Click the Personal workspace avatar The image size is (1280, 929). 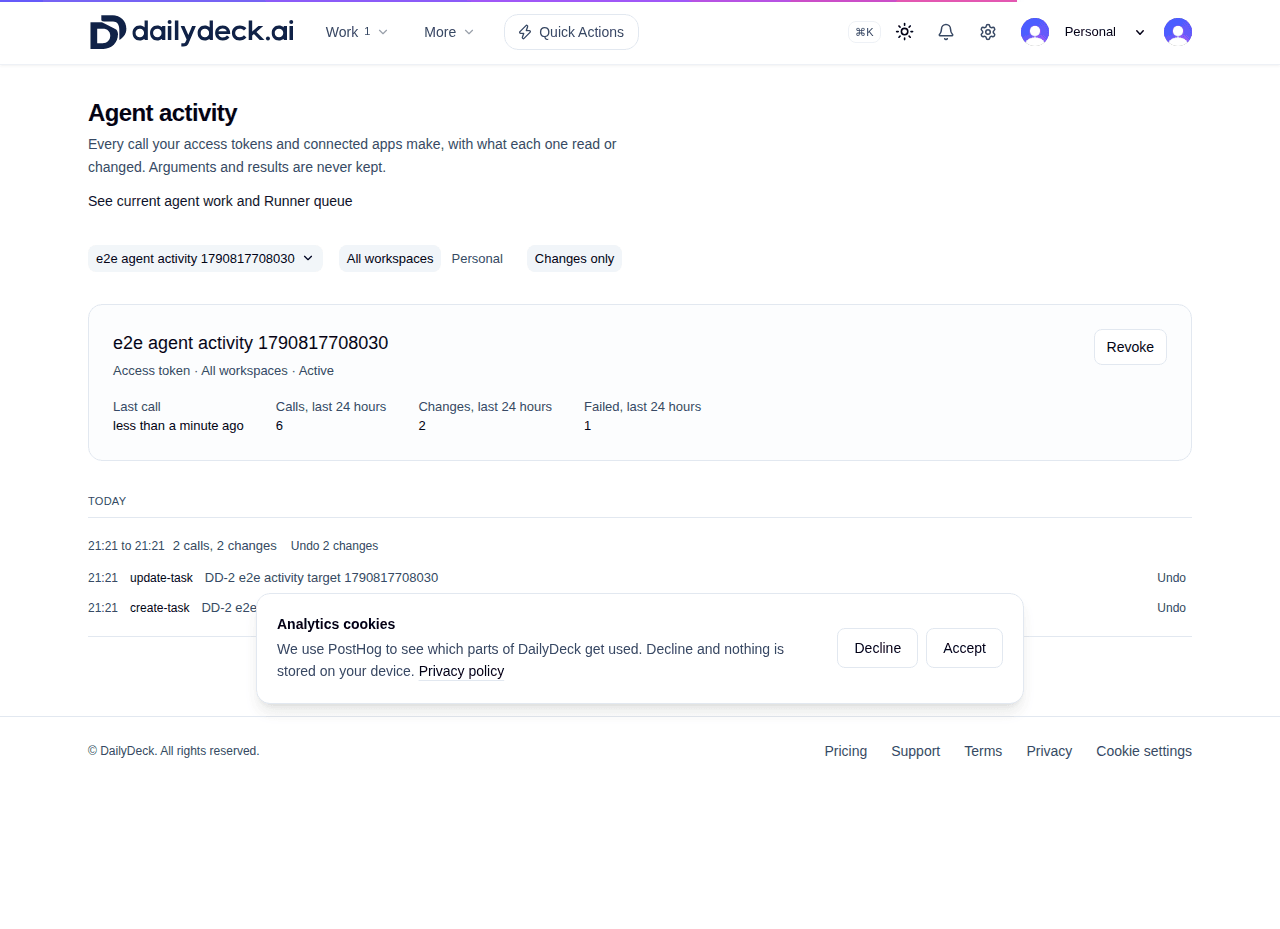tap(1035, 32)
